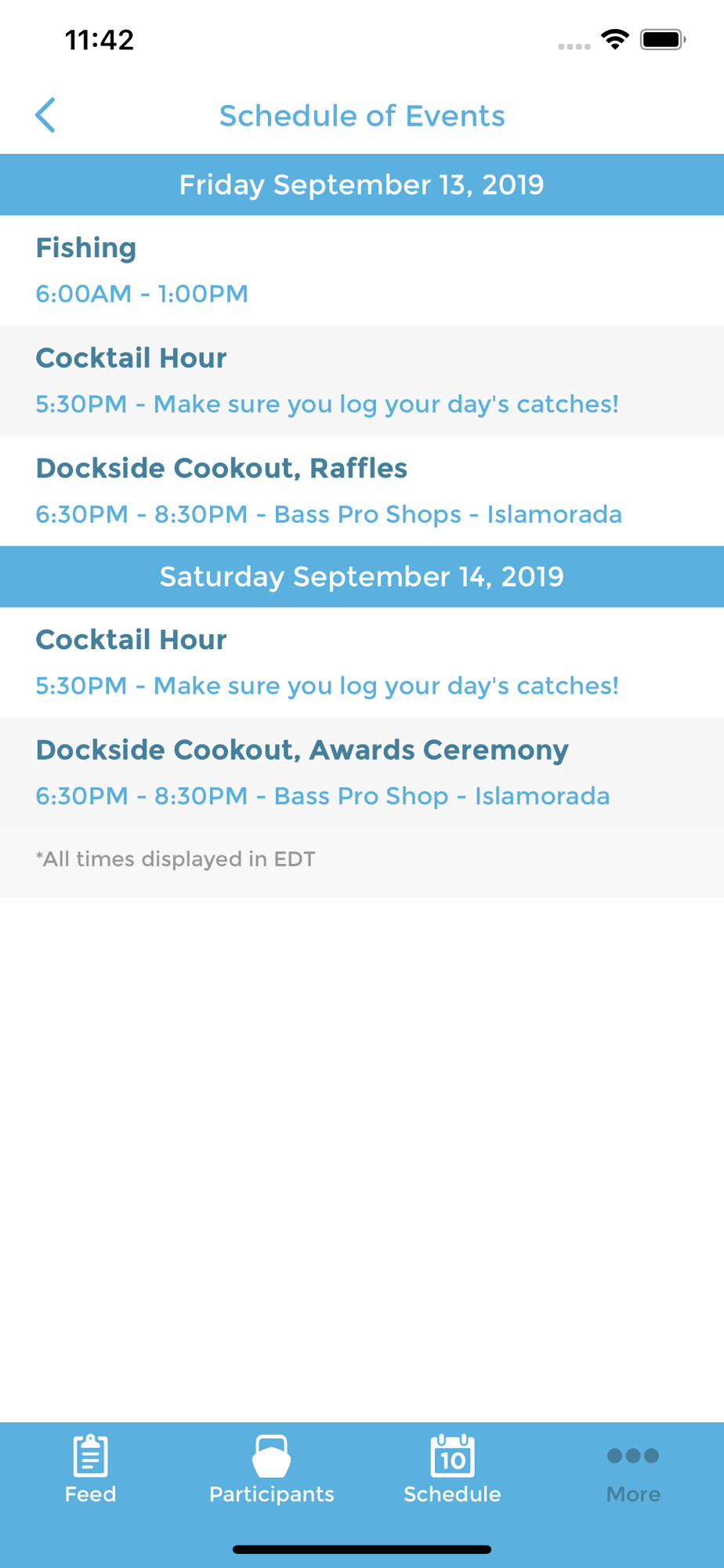The image size is (724, 1568).
Task: Tap the Wi-Fi status icon
Action: [x=615, y=39]
